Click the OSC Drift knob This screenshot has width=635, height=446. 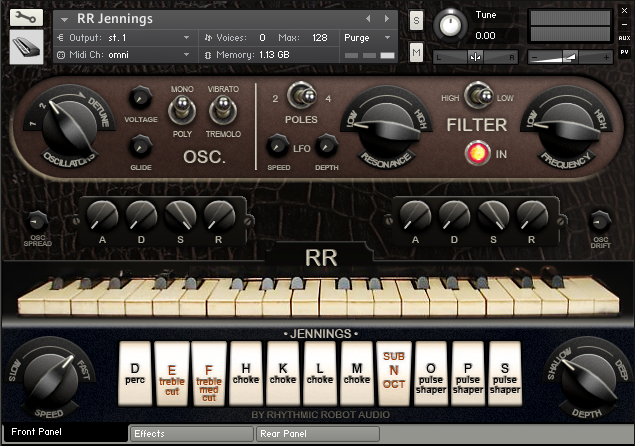click(600, 222)
